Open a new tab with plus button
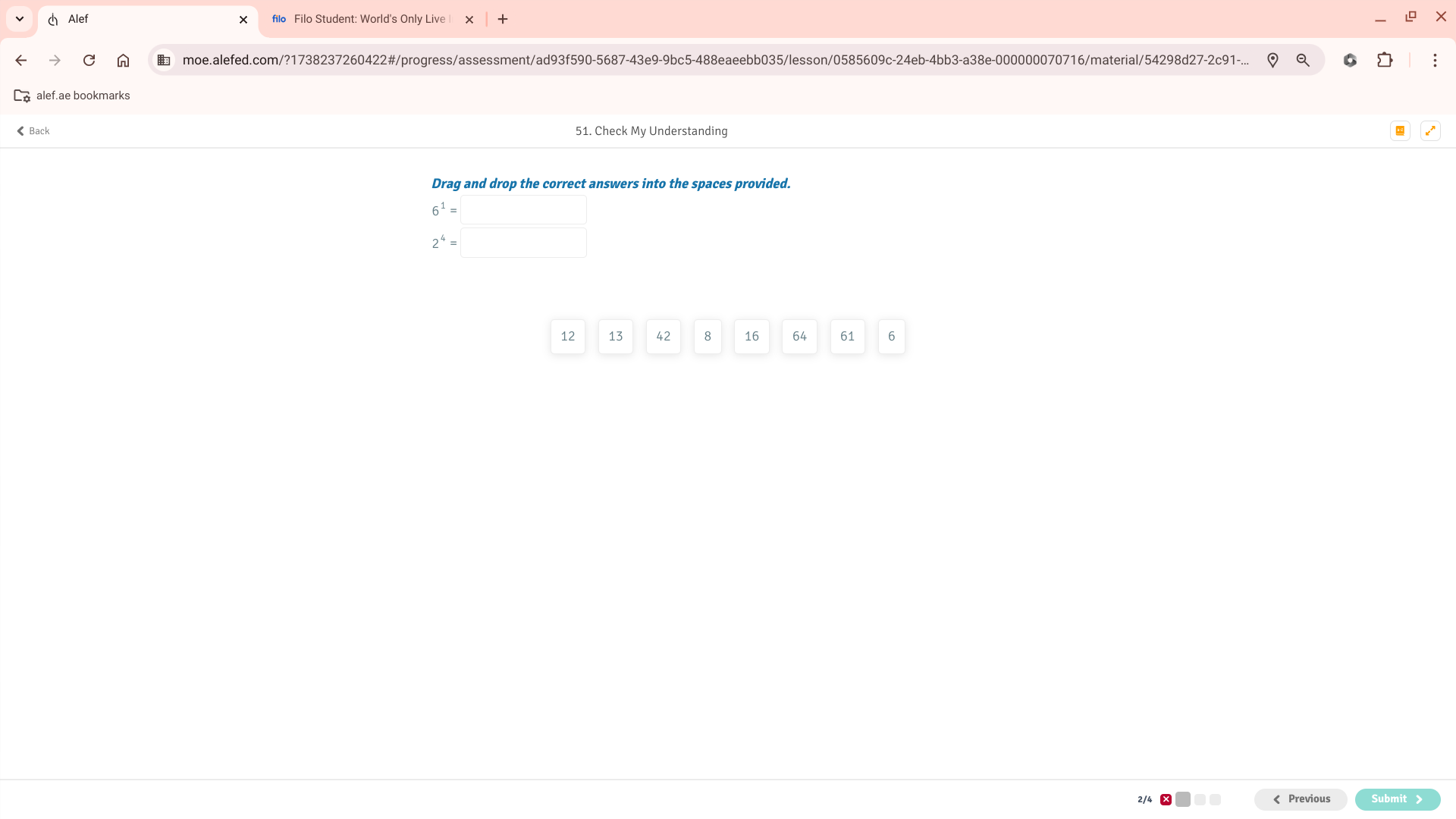1456x819 pixels. 503,19
